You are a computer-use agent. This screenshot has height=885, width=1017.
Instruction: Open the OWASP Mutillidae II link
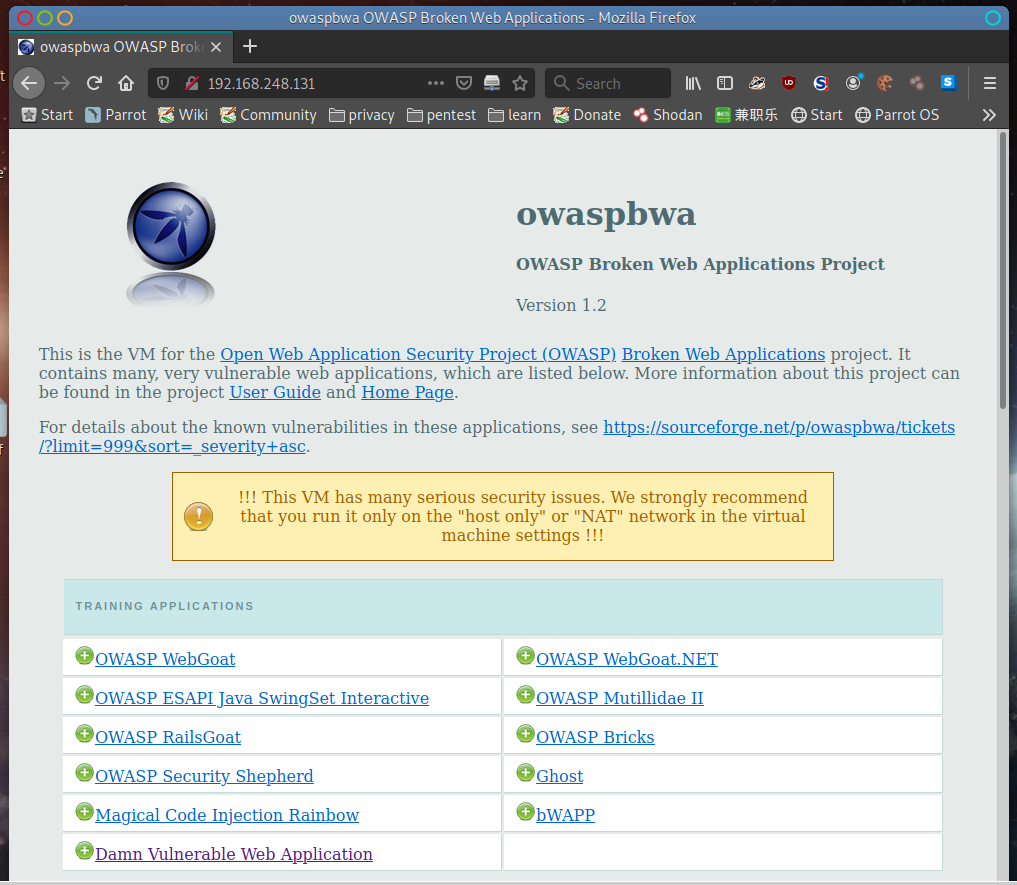click(x=619, y=698)
